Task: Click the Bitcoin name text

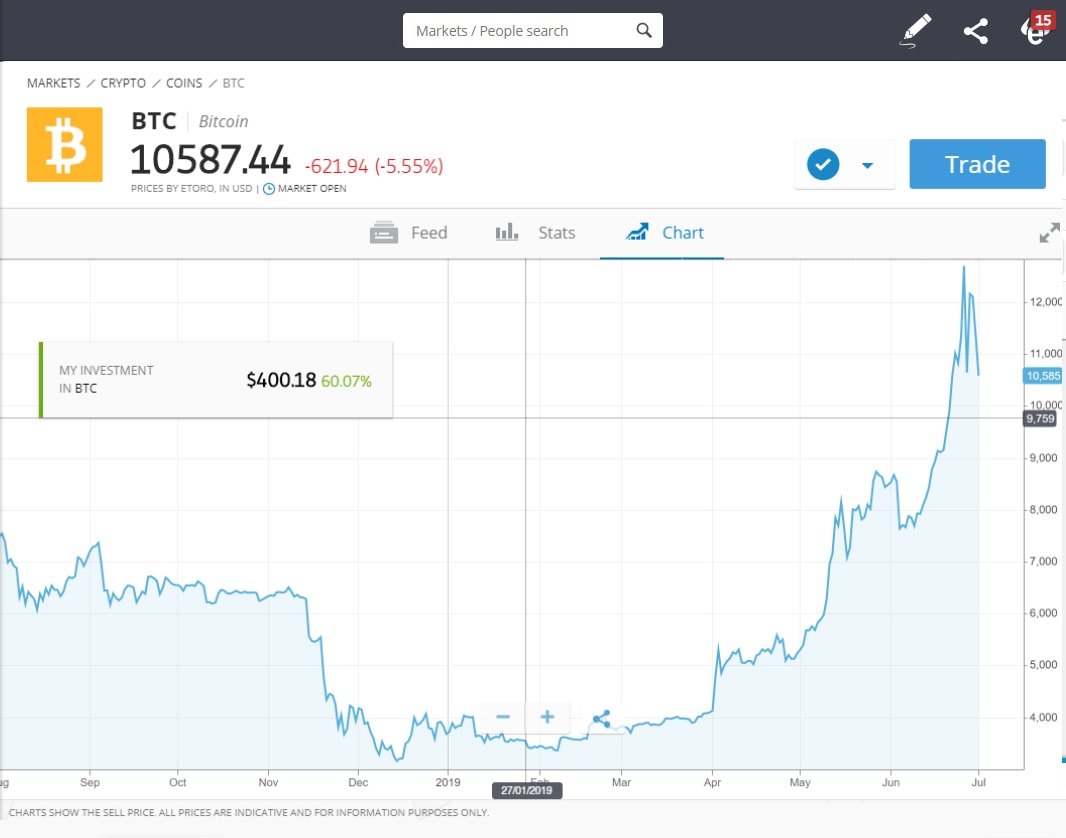Action: pos(224,122)
